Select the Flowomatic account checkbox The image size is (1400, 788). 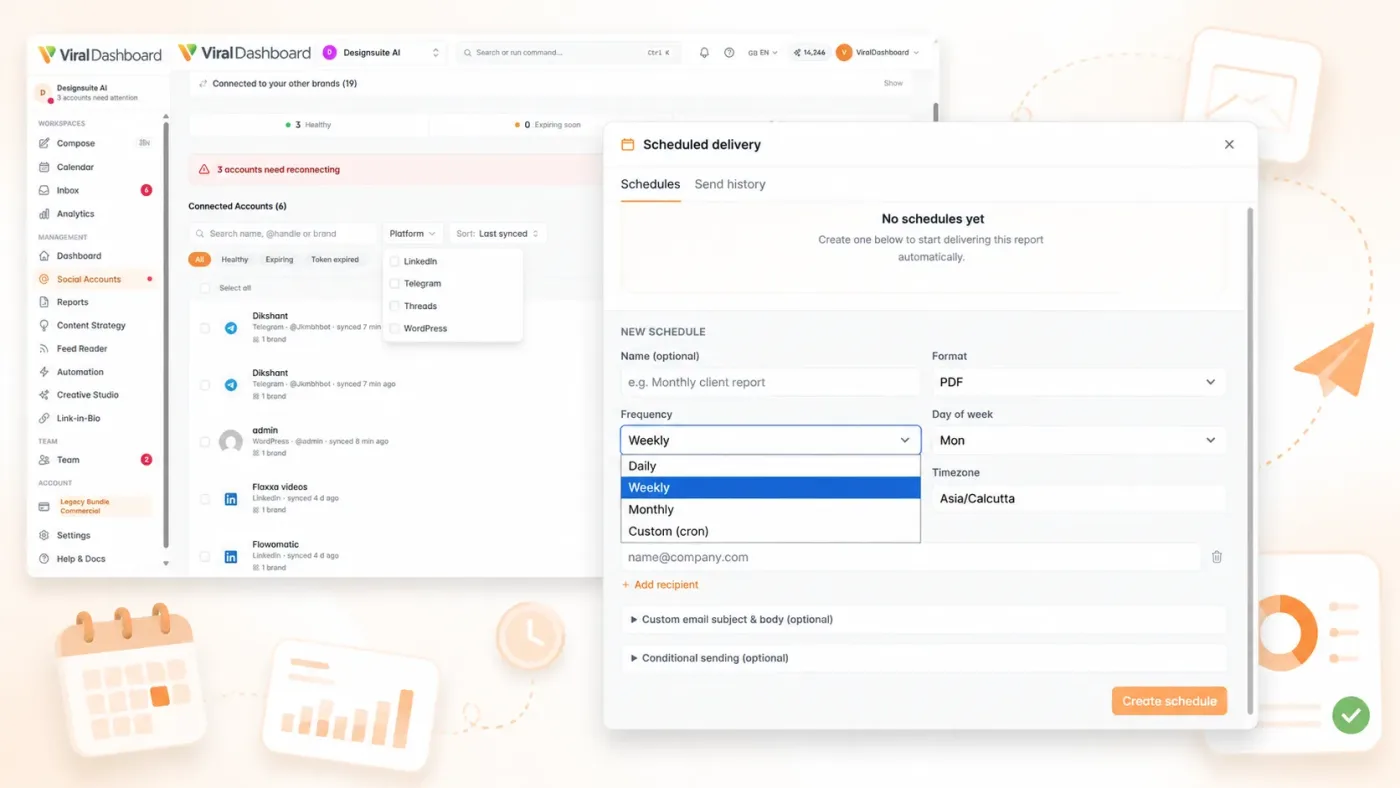click(205, 556)
